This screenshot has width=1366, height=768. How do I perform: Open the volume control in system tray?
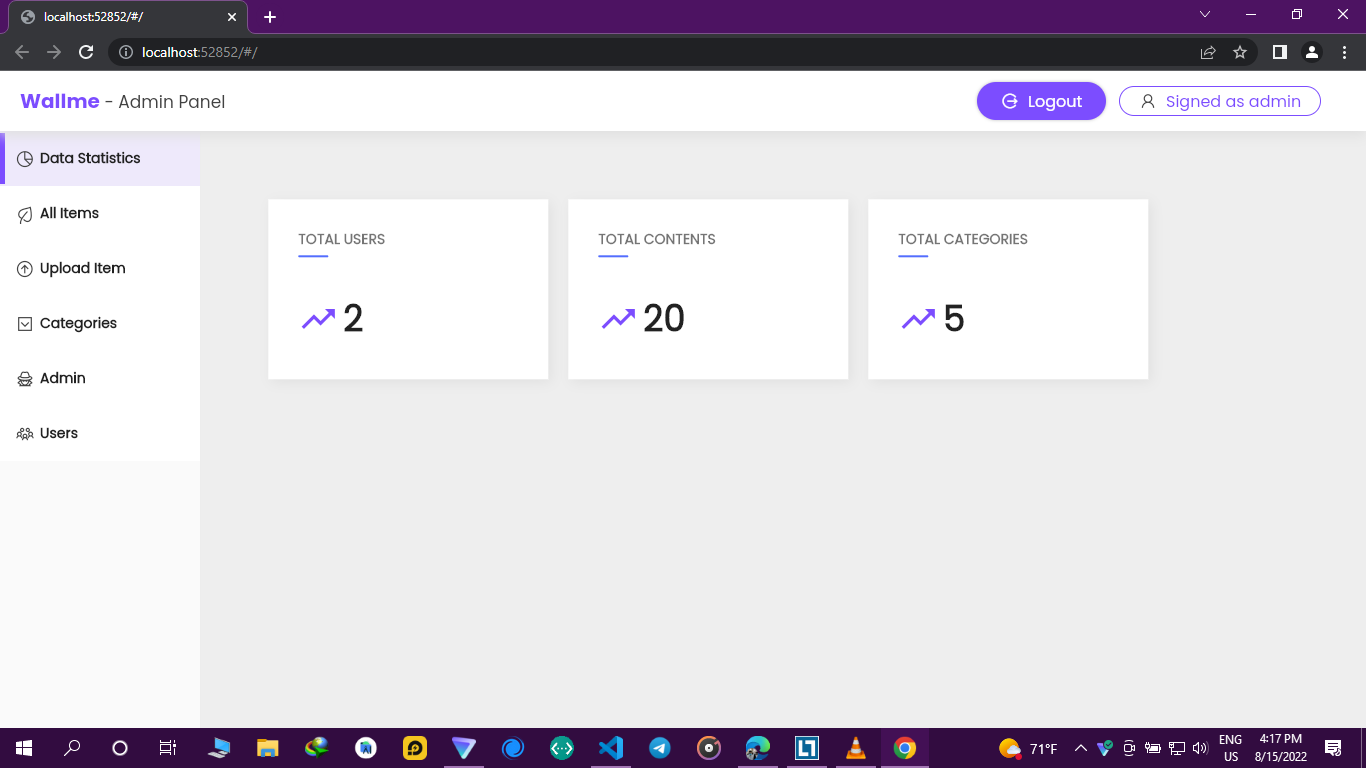1200,748
